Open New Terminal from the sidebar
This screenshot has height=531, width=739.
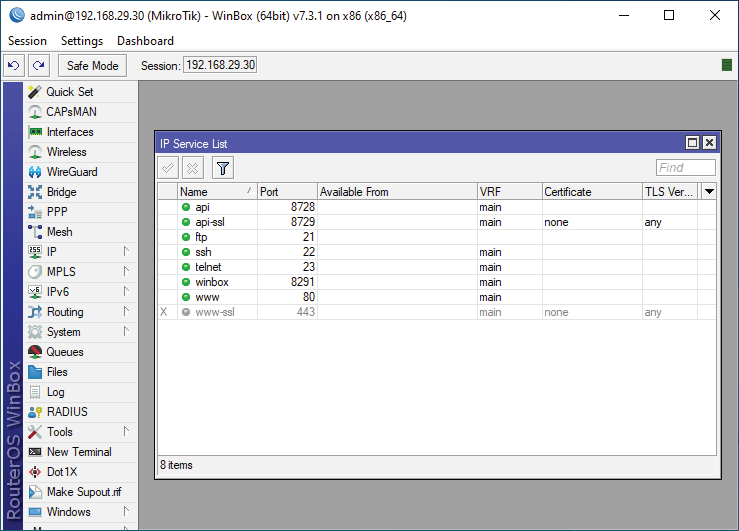click(x=81, y=452)
